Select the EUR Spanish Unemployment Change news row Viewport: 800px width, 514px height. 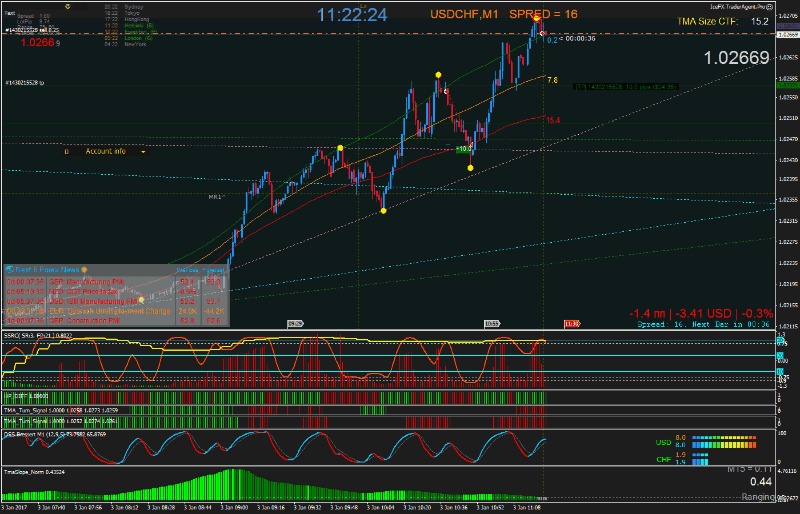tap(116, 311)
